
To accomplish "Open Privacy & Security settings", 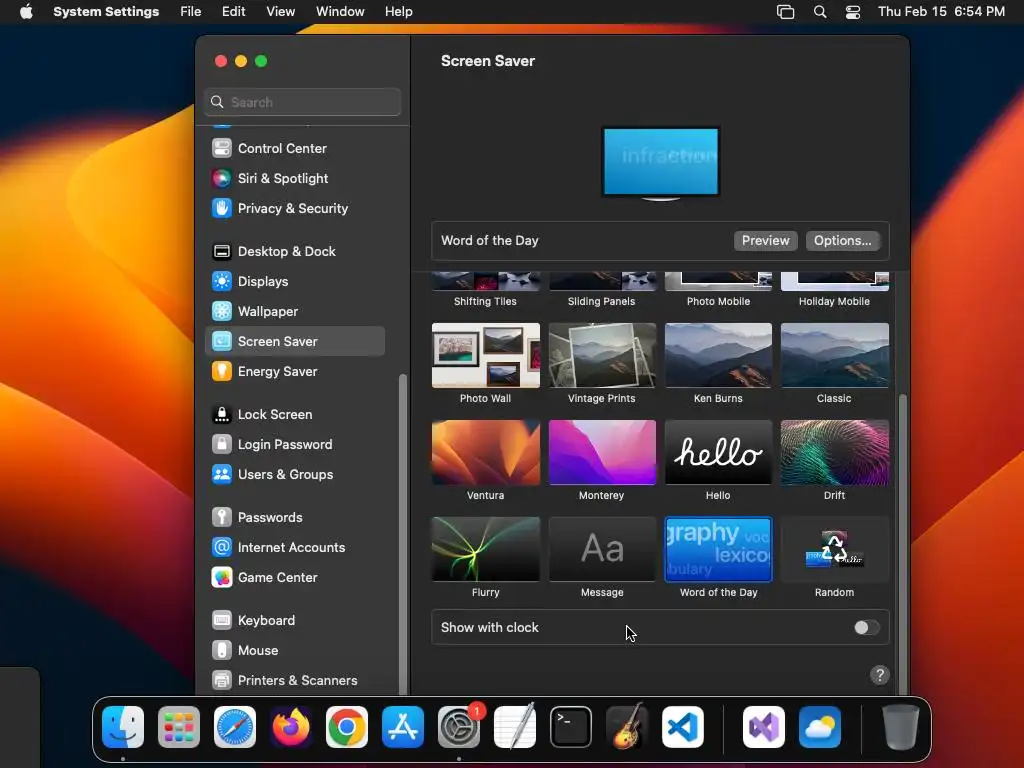I will coord(295,208).
